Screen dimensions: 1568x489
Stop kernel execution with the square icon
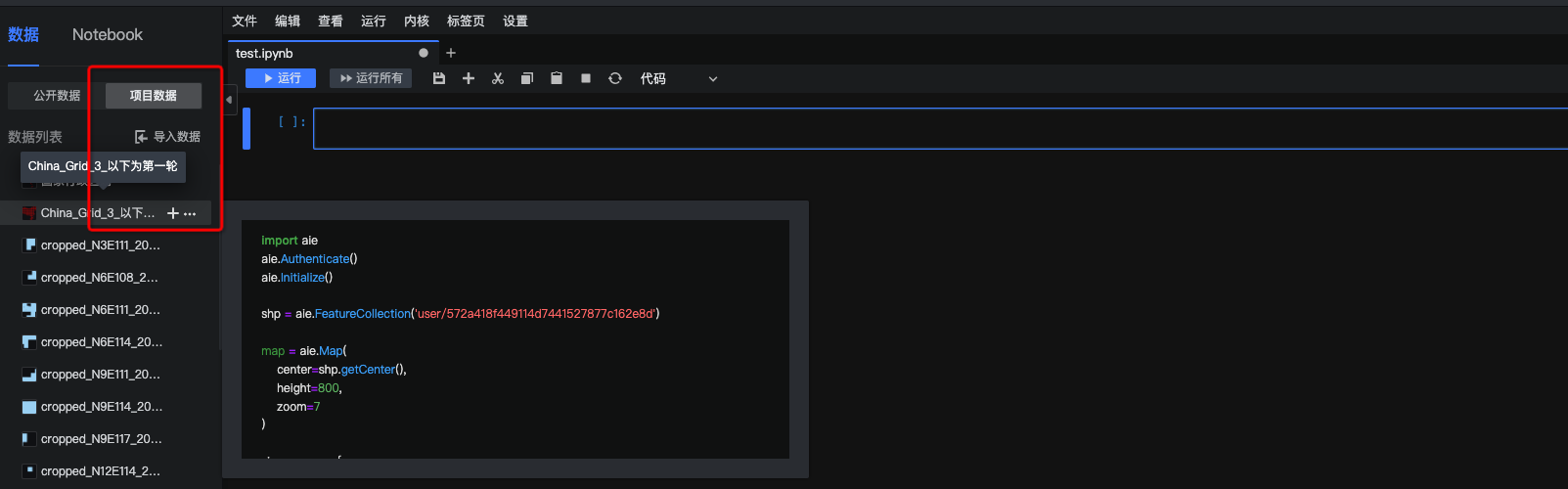pos(586,78)
